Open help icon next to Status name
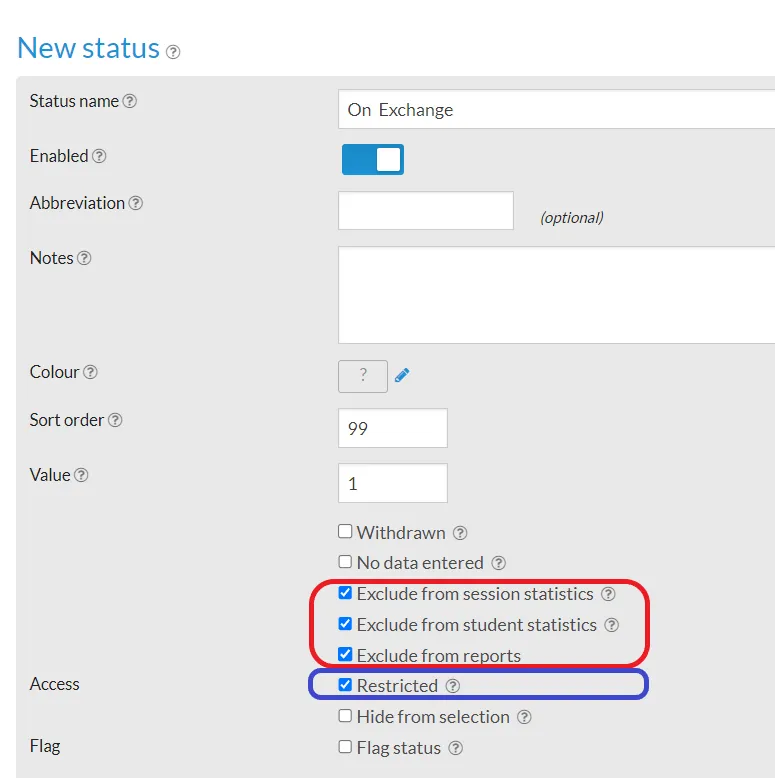The width and height of the screenshot is (775, 778). click(x=129, y=101)
